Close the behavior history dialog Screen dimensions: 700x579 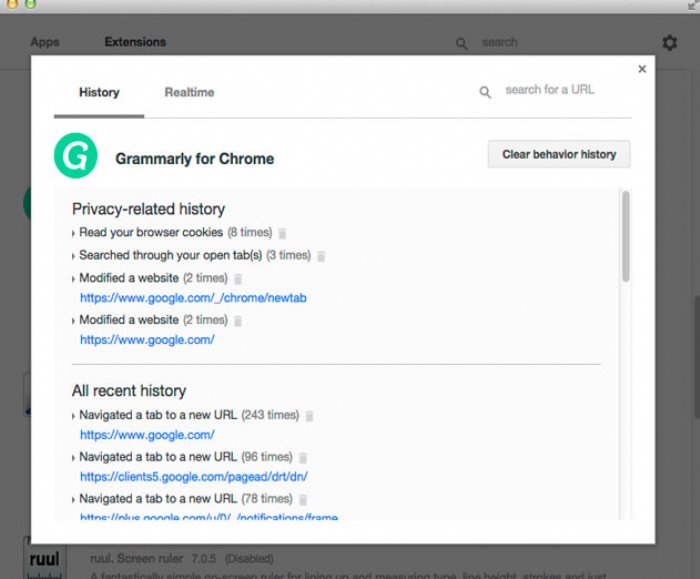(x=642, y=69)
